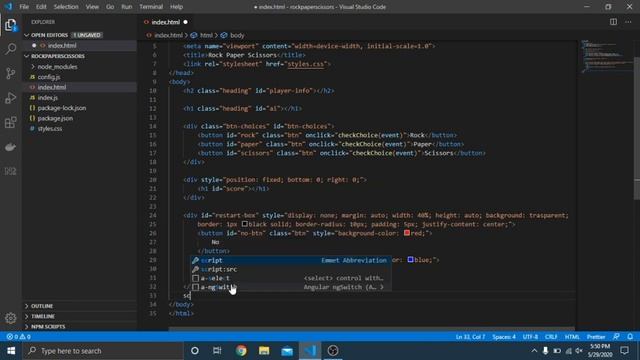
Task: Open the Help menu
Action: click(x=176, y=7)
